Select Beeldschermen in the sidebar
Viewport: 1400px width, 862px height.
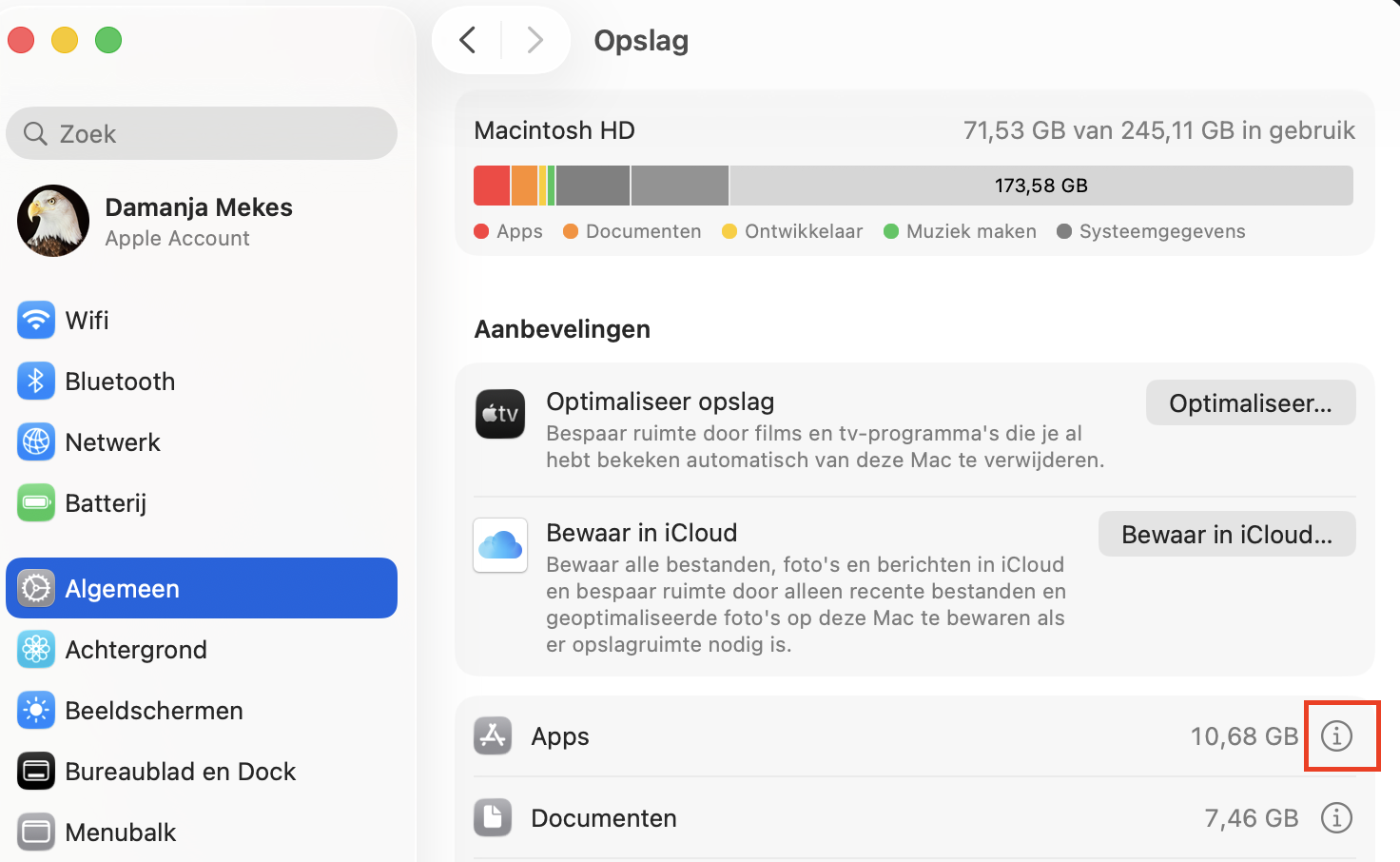[154, 710]
